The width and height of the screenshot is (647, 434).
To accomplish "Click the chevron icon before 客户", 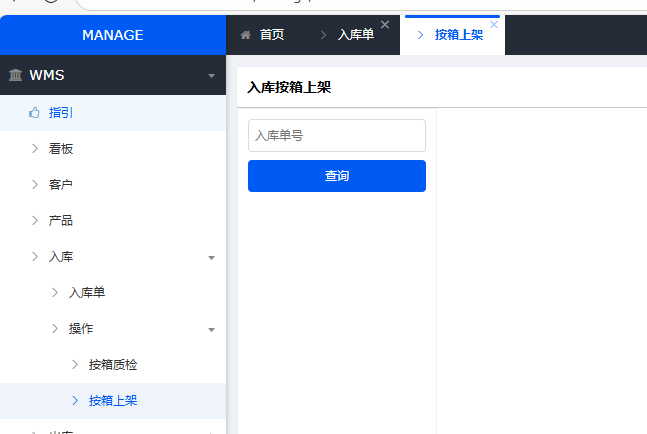I will click(35, 185).
